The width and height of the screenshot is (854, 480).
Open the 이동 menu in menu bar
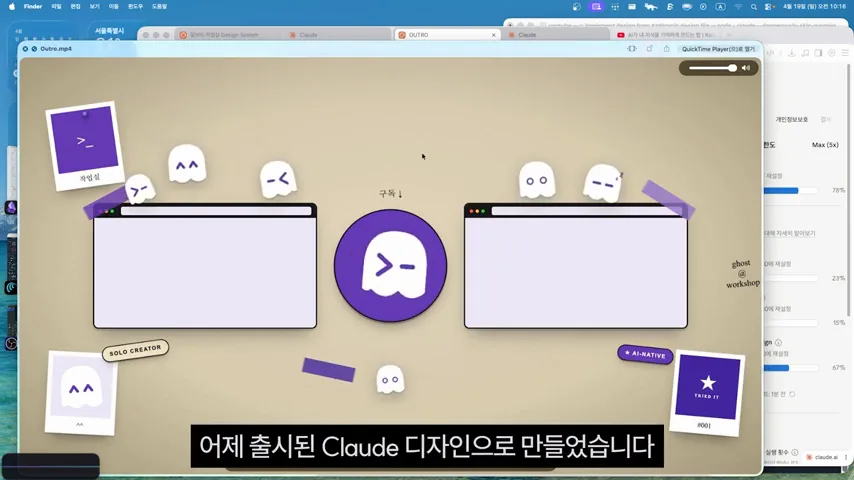113,7
